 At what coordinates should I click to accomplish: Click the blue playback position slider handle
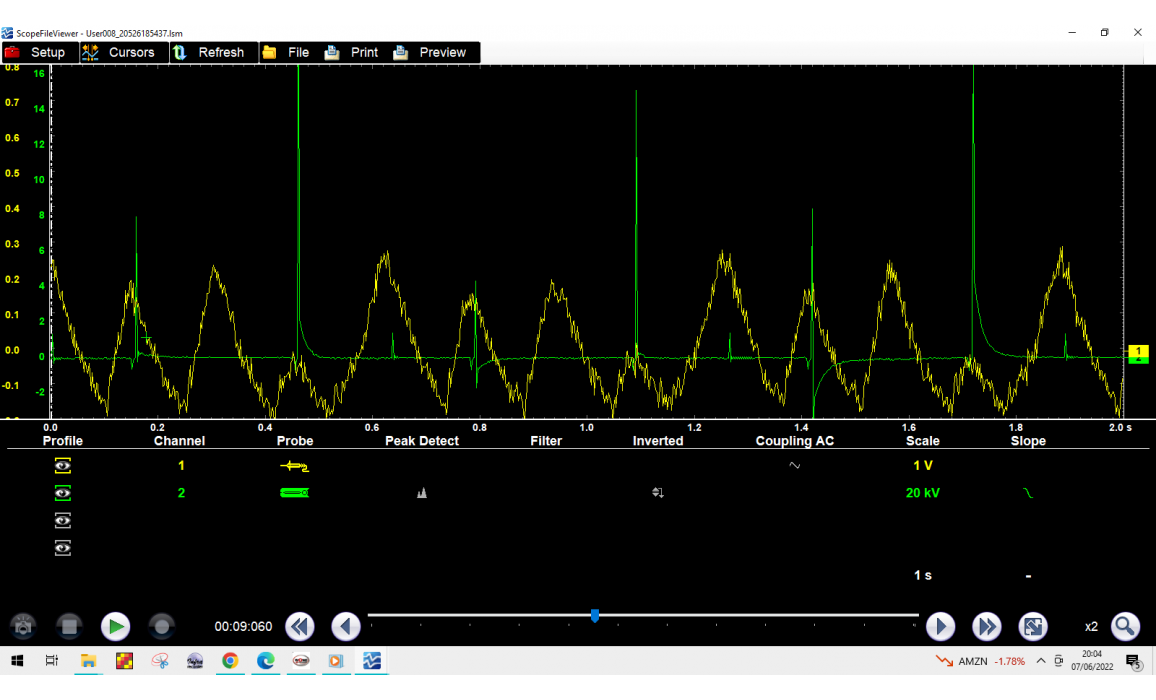(595, 616)
